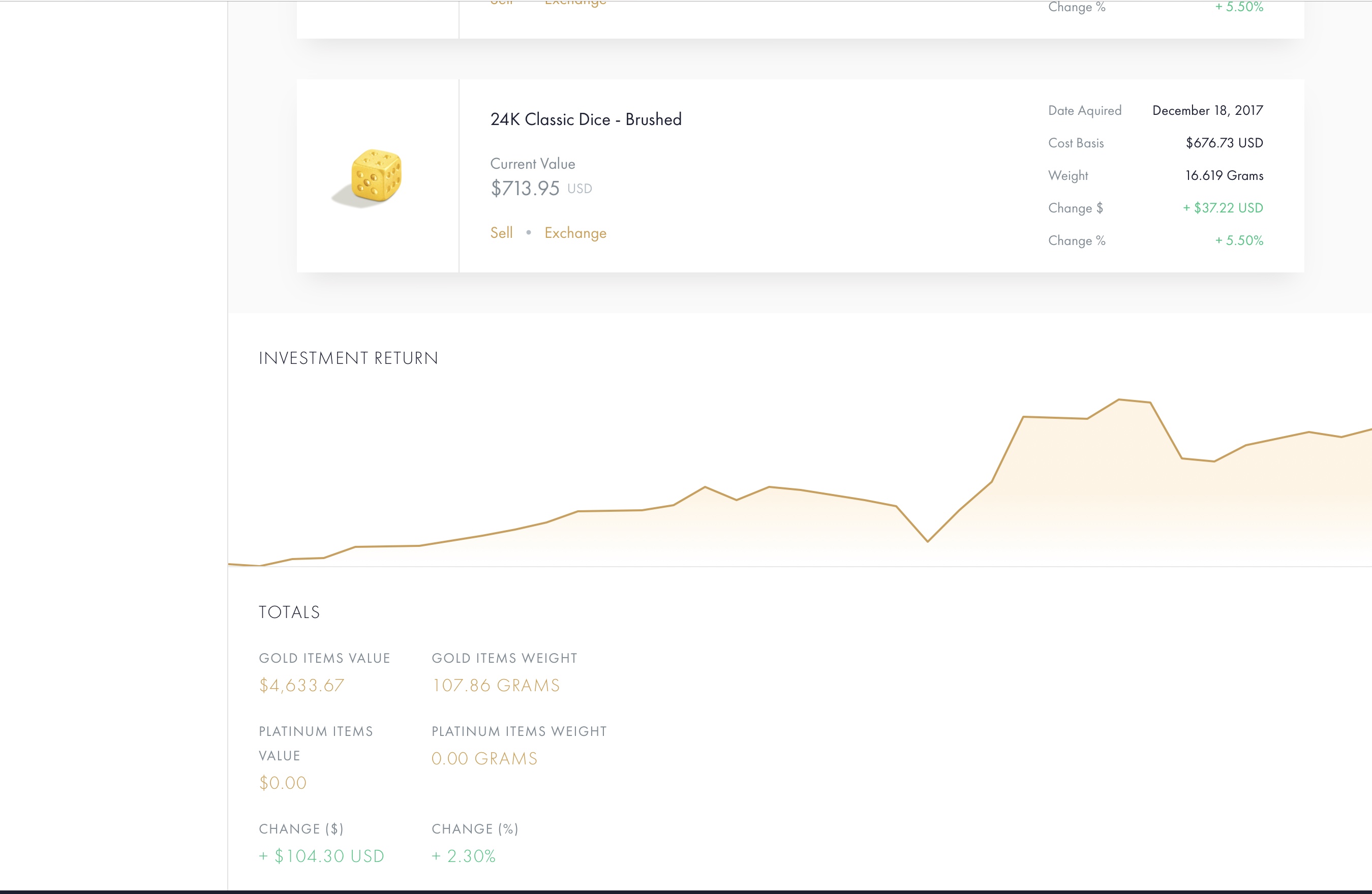1372x894 pixels.
Task: Open the 24K Classic Dice - Brushed title
Action: tap(586, 119)
